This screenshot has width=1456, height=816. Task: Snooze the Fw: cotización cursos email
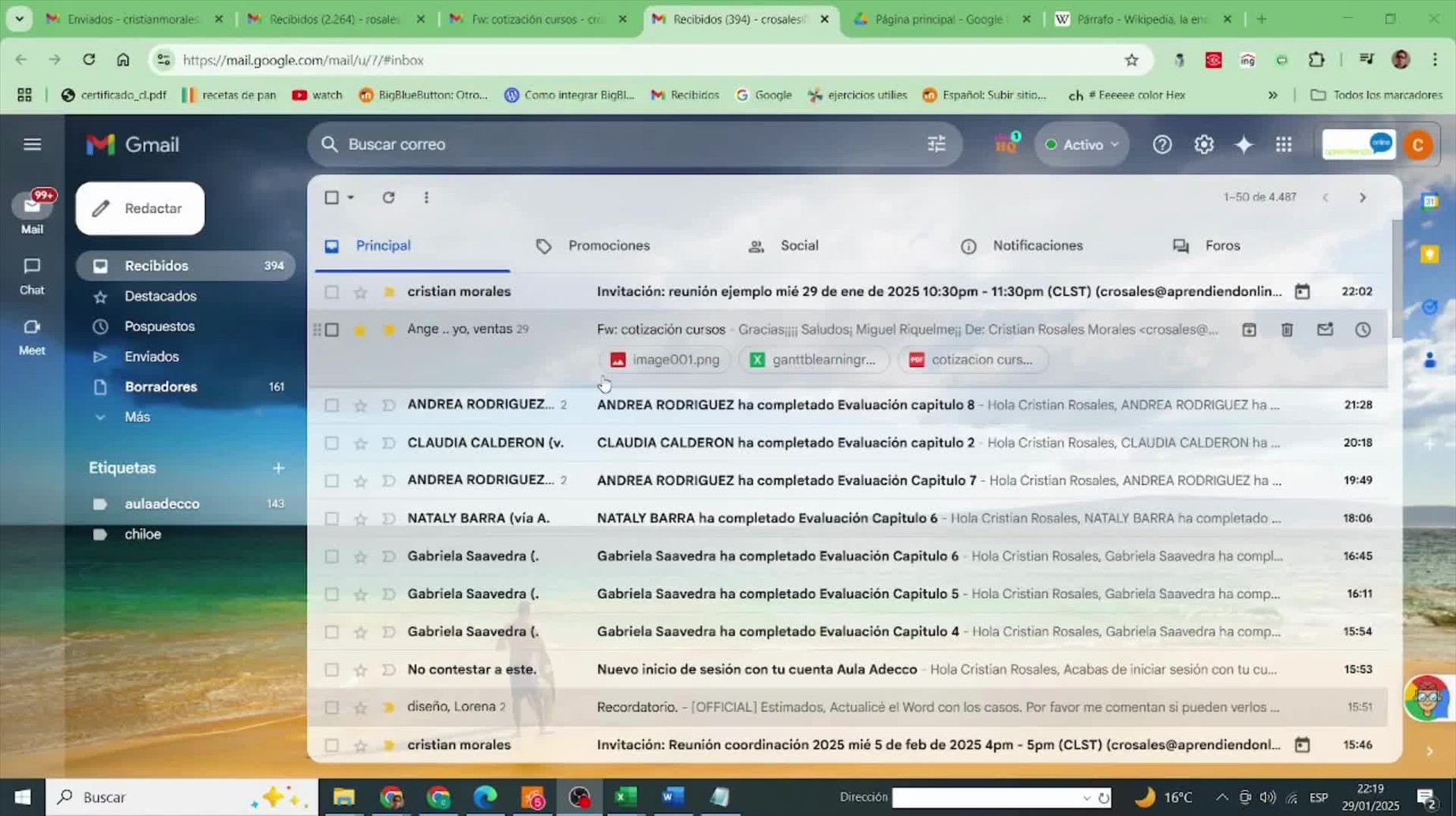click(x=1363, y=330)
